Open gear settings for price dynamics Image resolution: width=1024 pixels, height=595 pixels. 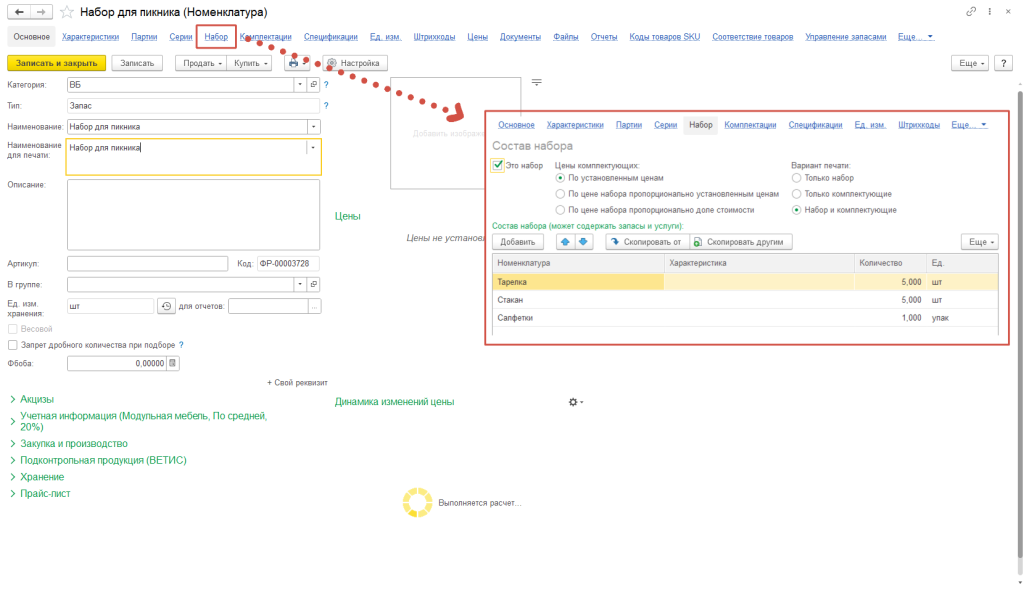(x=574, y=402)
